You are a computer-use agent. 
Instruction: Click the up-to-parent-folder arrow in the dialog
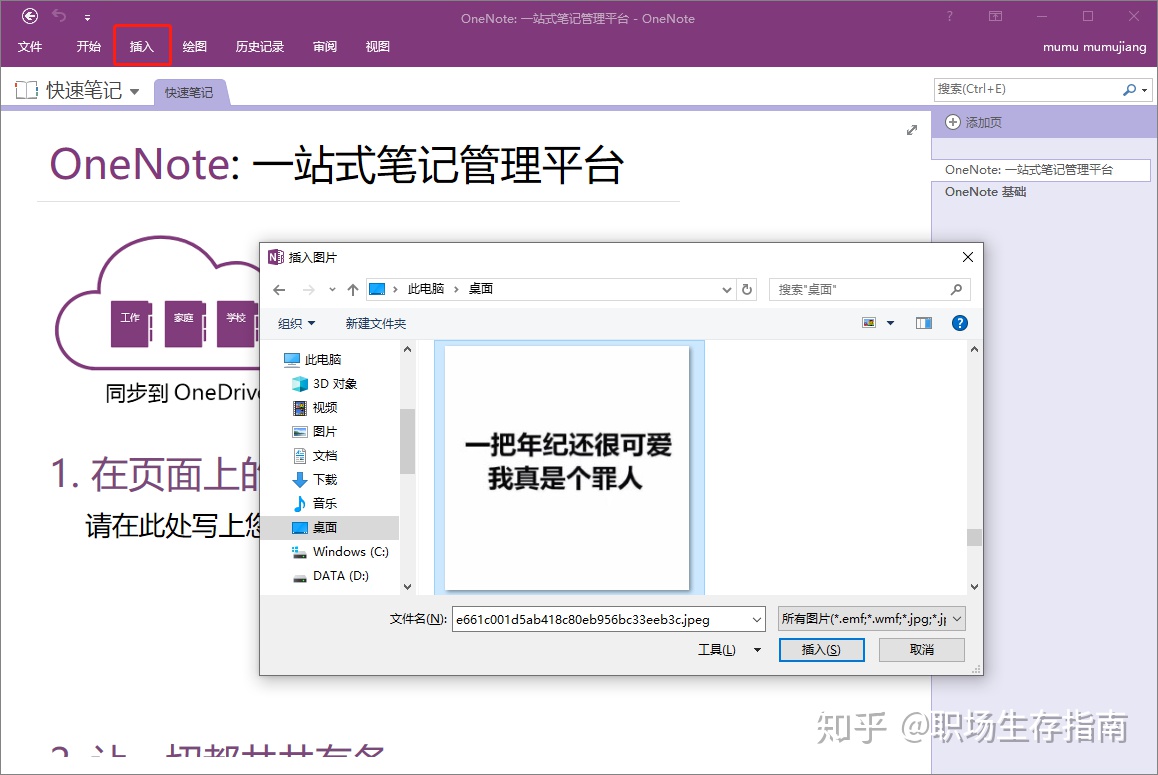click(352, 289)
